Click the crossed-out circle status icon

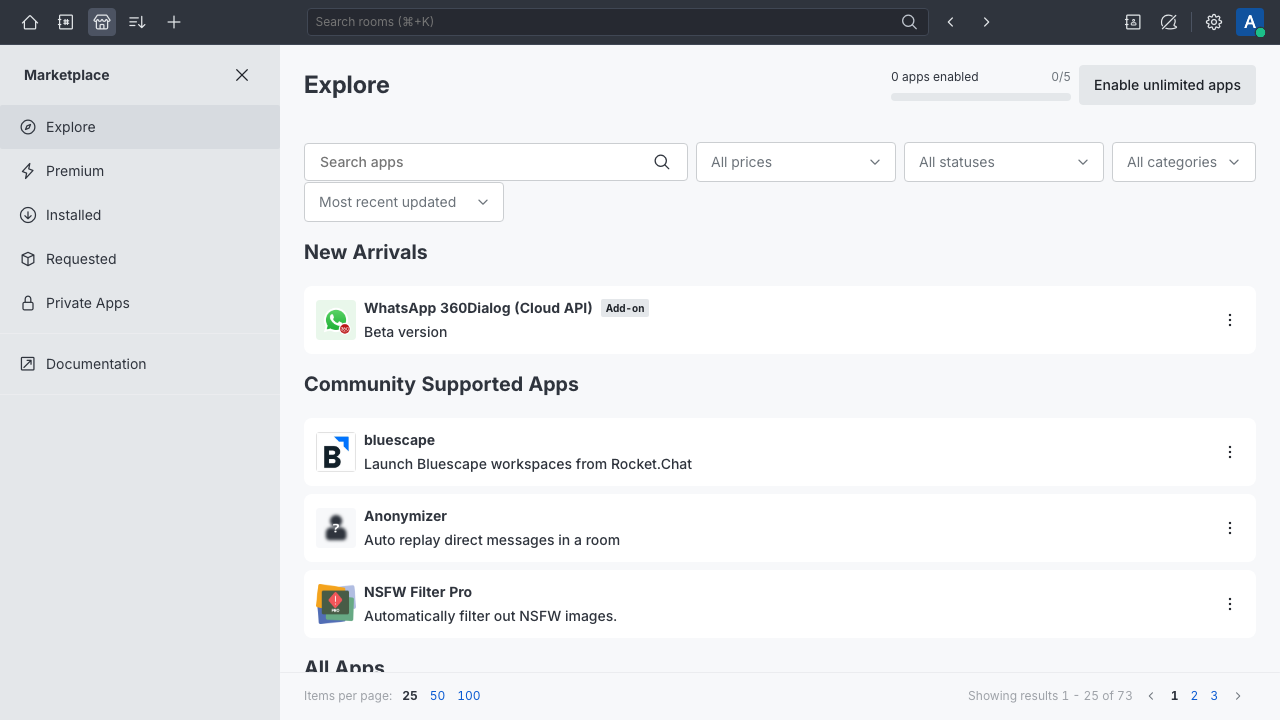coord(1169,22)
